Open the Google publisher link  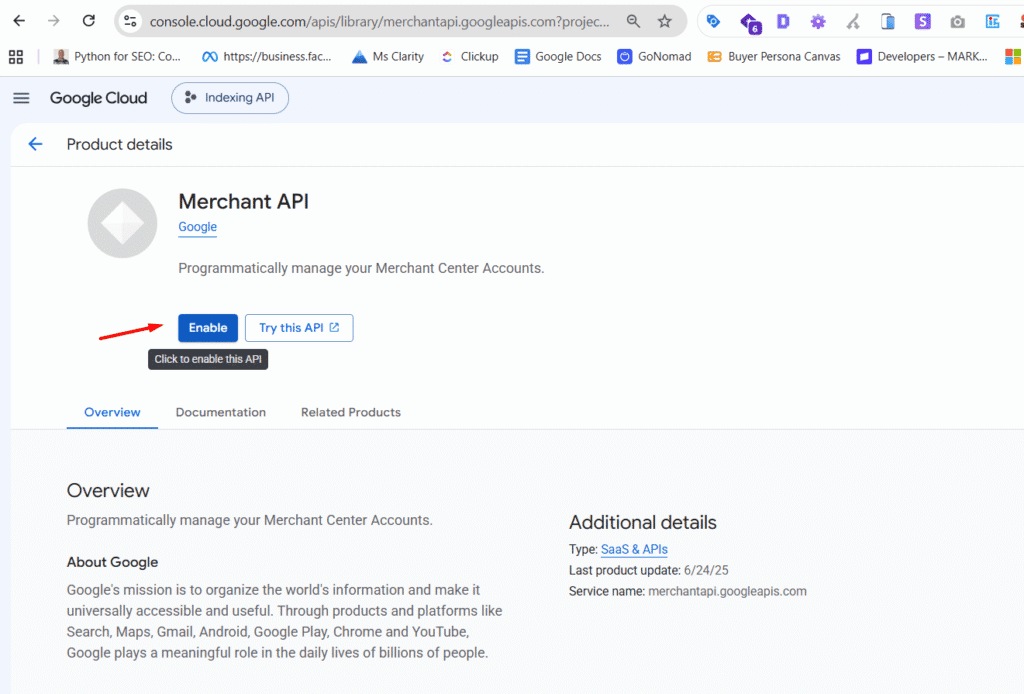(x=197, y=227)
